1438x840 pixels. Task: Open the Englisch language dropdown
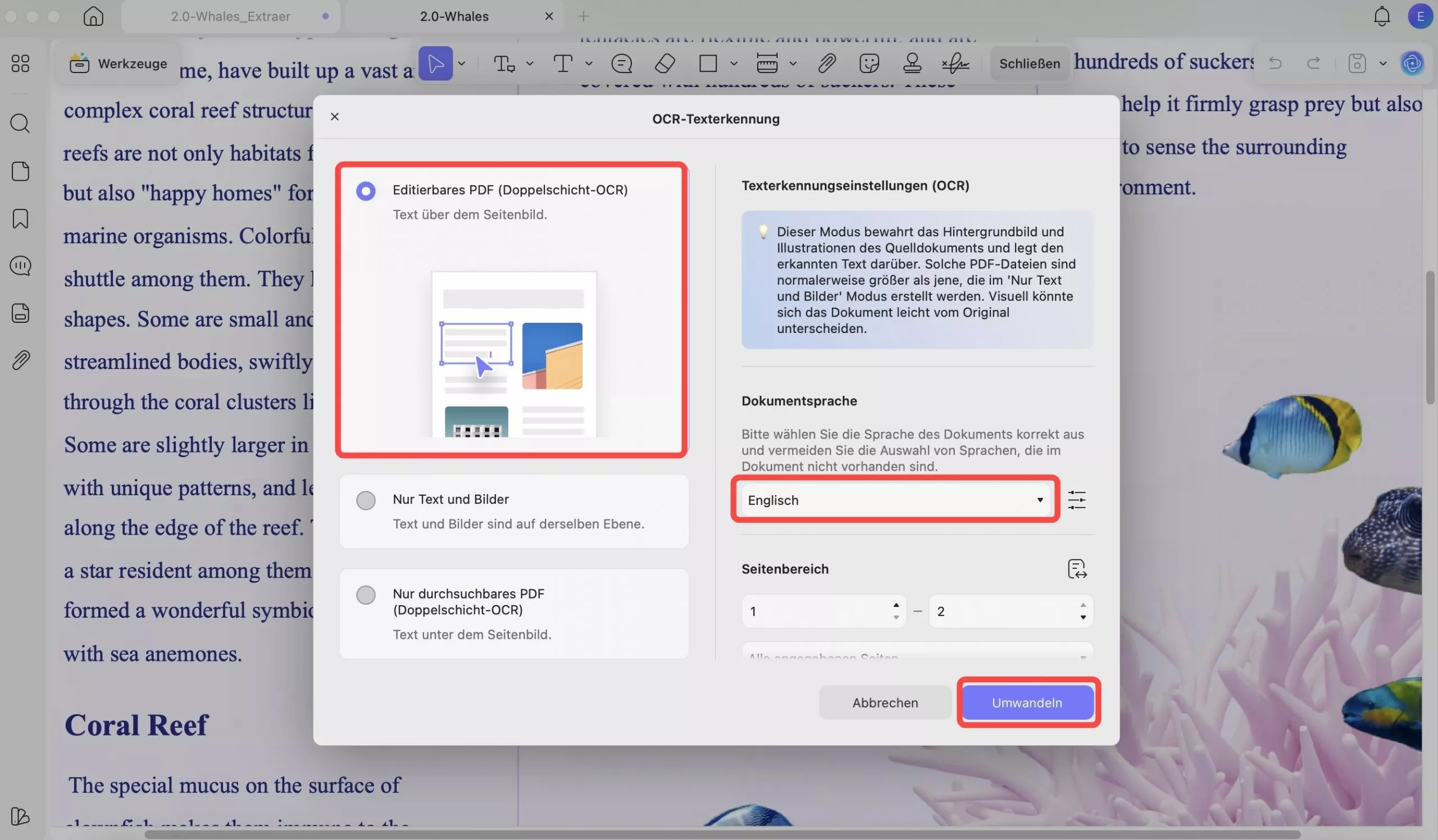point(895,500)
